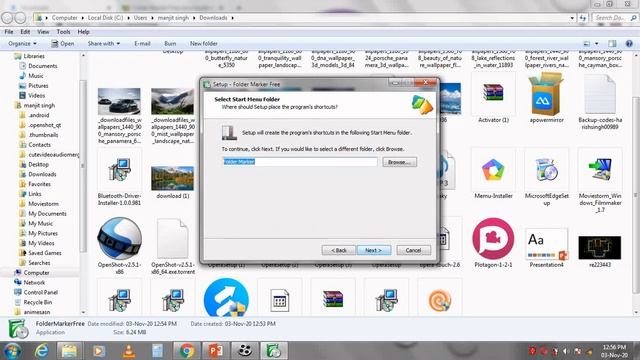640x360 pixels.
Task: Open the change view options dropdown arrow
Action: pyautogui.click(x=596, y=43)
